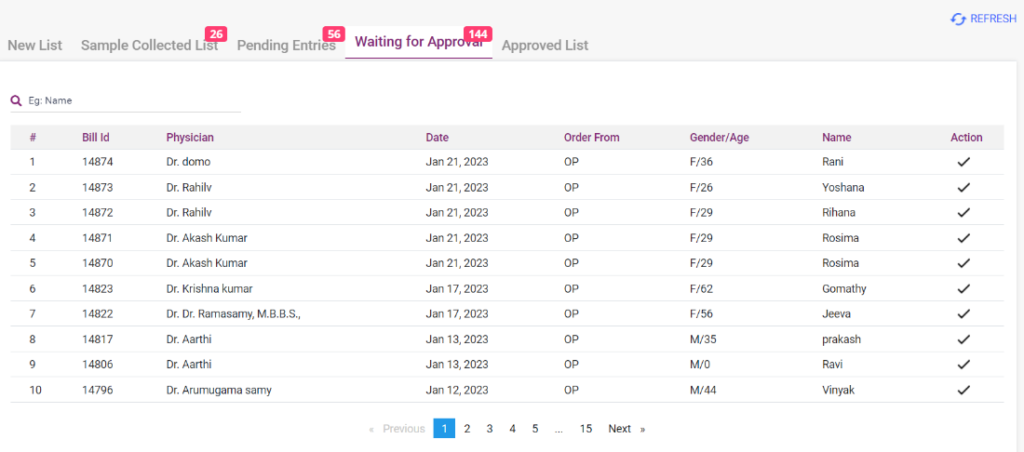This screenshot has width=1024, height=452.
Task: Approve bill 14823 for Gomathy
Action: pyautogui.click(x=964, y=288)
